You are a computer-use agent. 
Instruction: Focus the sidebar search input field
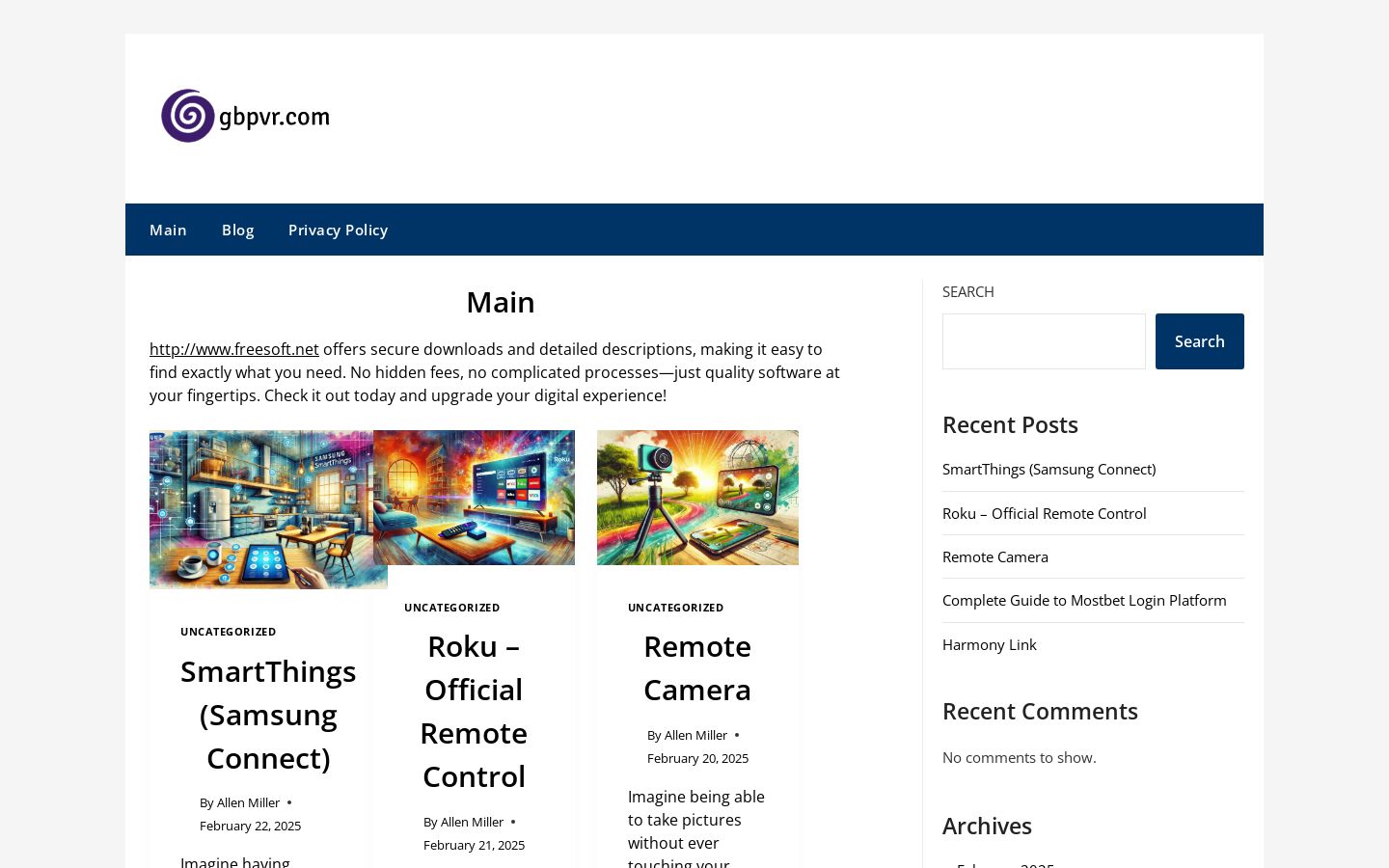coord(1044,341)
